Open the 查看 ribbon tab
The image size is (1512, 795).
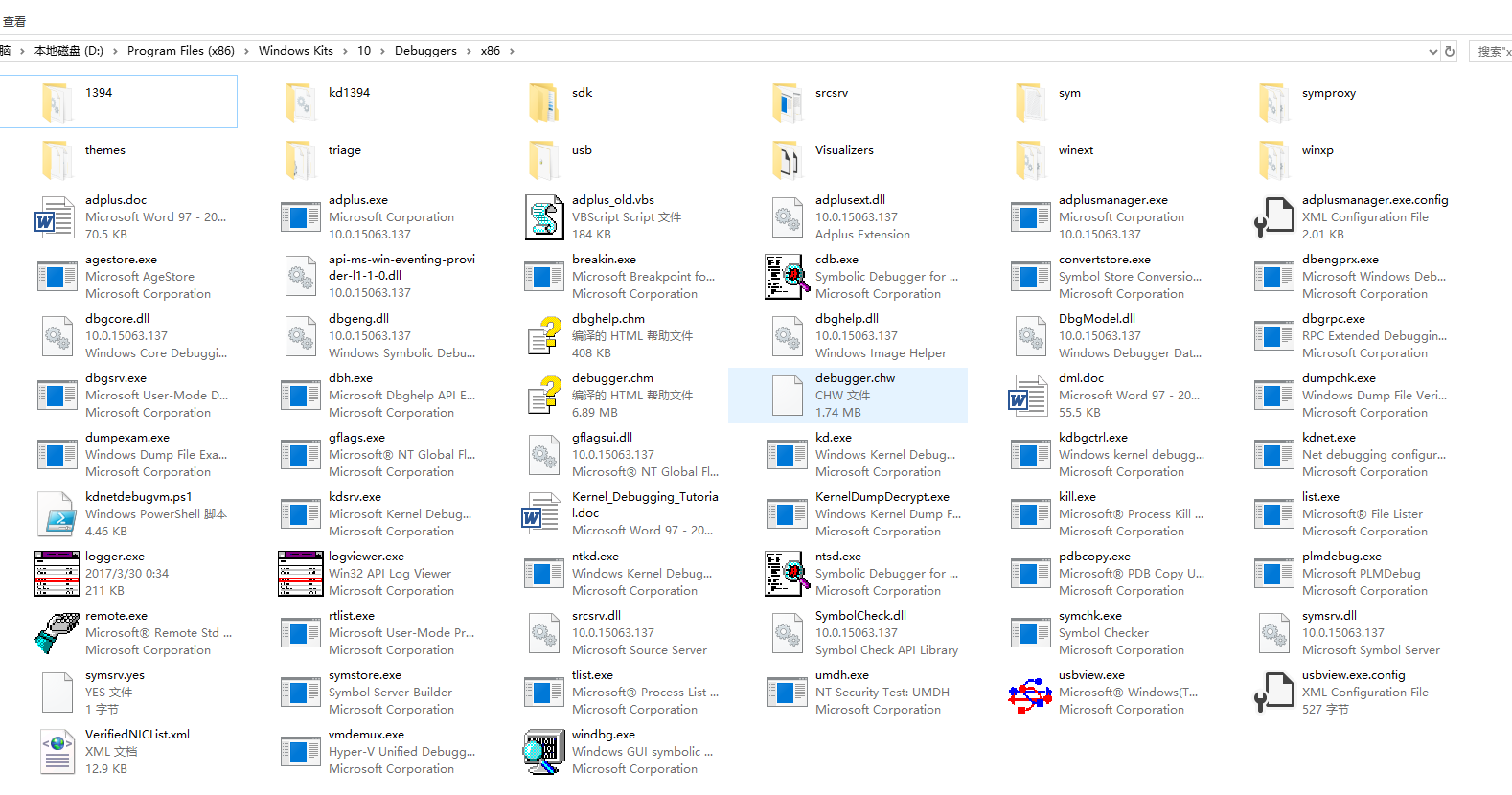pyautogui.click(x=14, y=21)
